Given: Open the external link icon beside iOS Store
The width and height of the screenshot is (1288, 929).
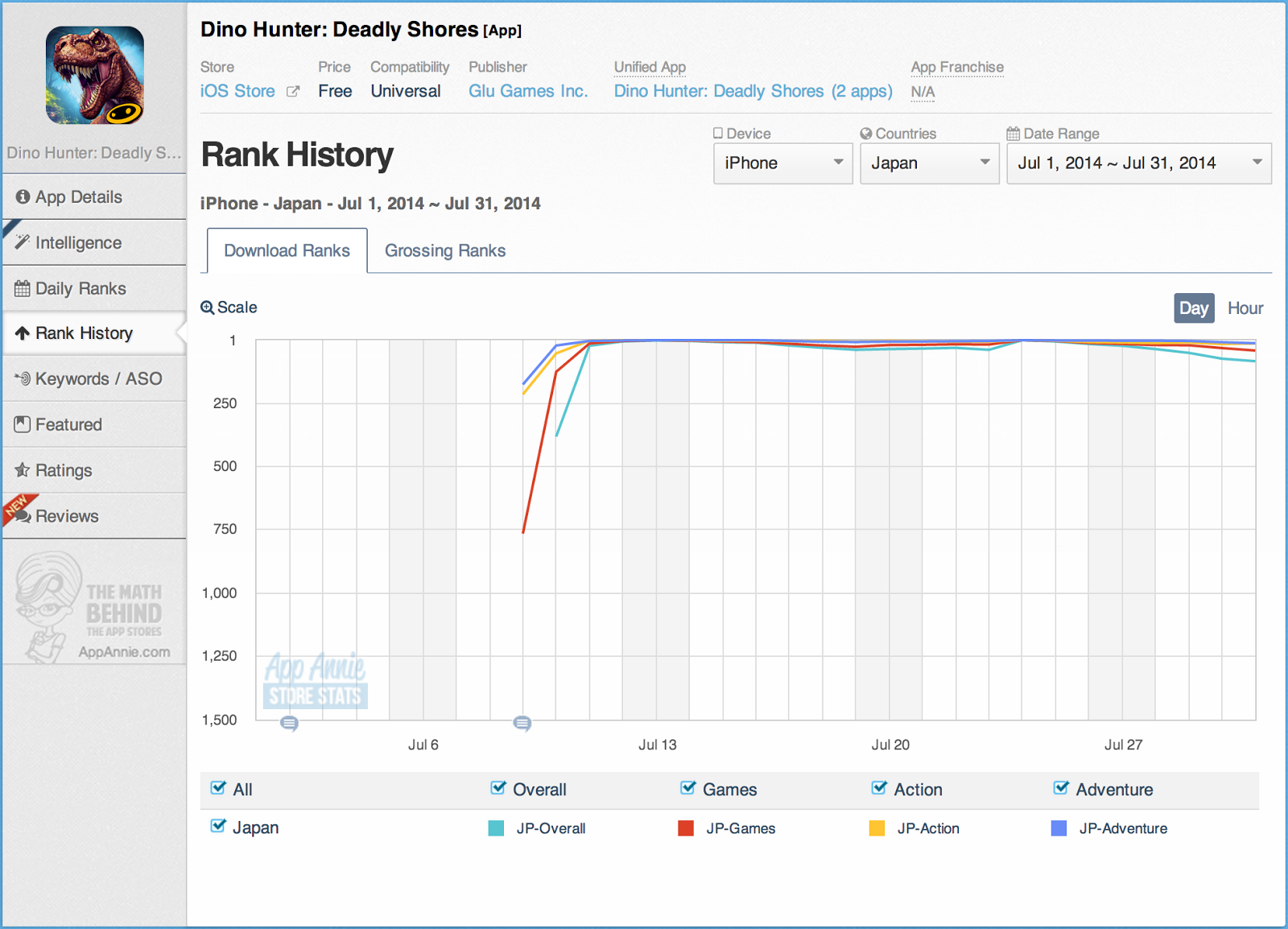Looking at the screenshot, I should tap(293, 92).
